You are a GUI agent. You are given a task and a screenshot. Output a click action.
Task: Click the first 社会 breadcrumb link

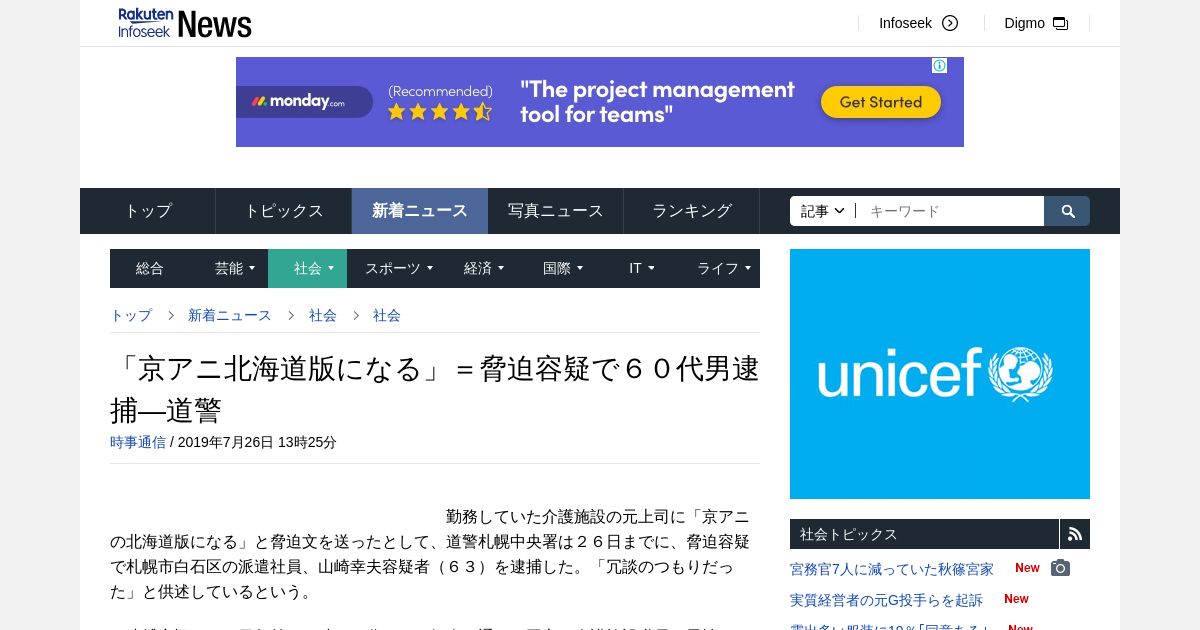point(323,315)
